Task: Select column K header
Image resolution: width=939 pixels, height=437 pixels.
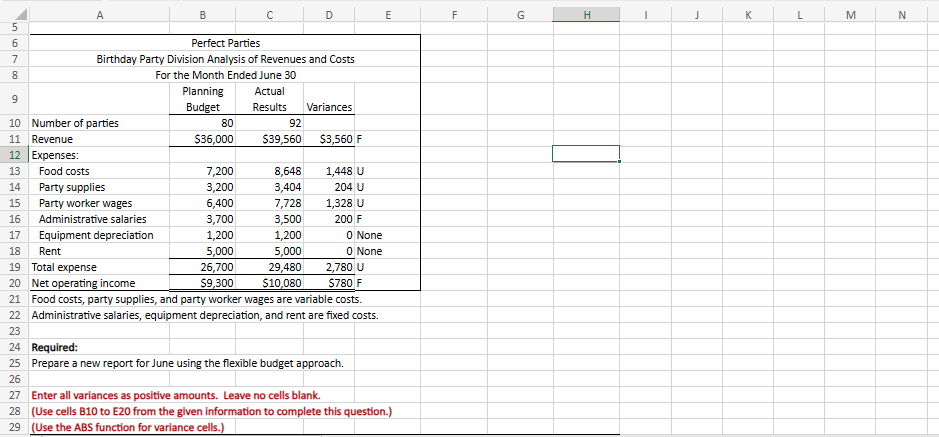Action: pos(749,14)
